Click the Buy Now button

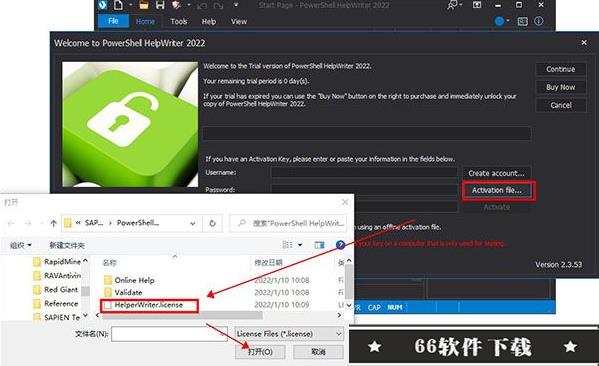coord(560,87)
